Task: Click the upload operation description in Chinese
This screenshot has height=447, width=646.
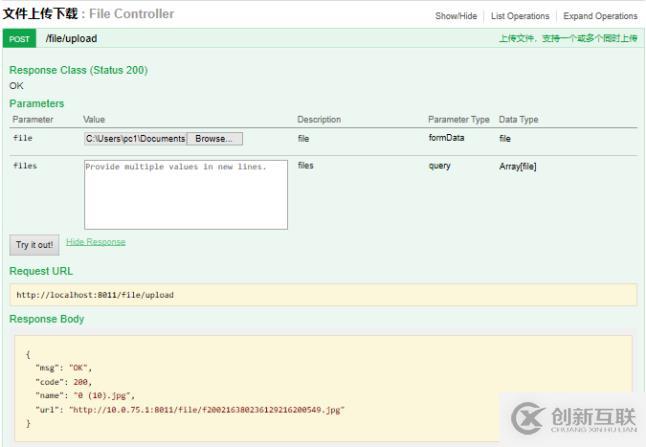Action: [568, 39]
